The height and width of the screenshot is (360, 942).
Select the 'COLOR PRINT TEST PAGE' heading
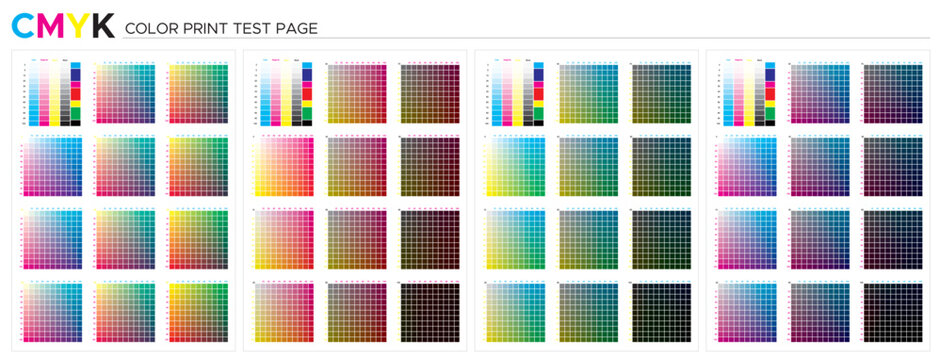coord(221,28)
